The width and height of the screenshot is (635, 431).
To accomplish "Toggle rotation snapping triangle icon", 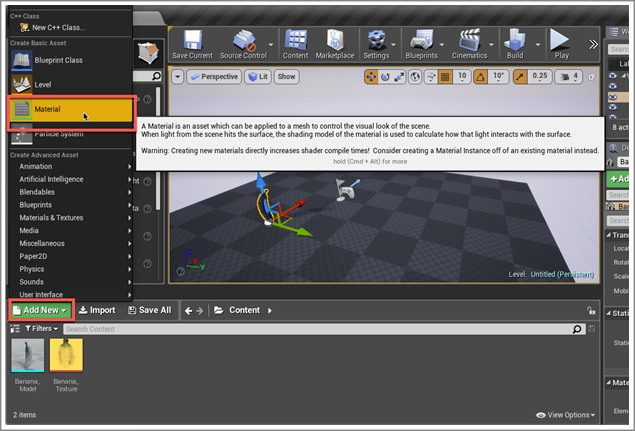I will click(x=480, y=77).
